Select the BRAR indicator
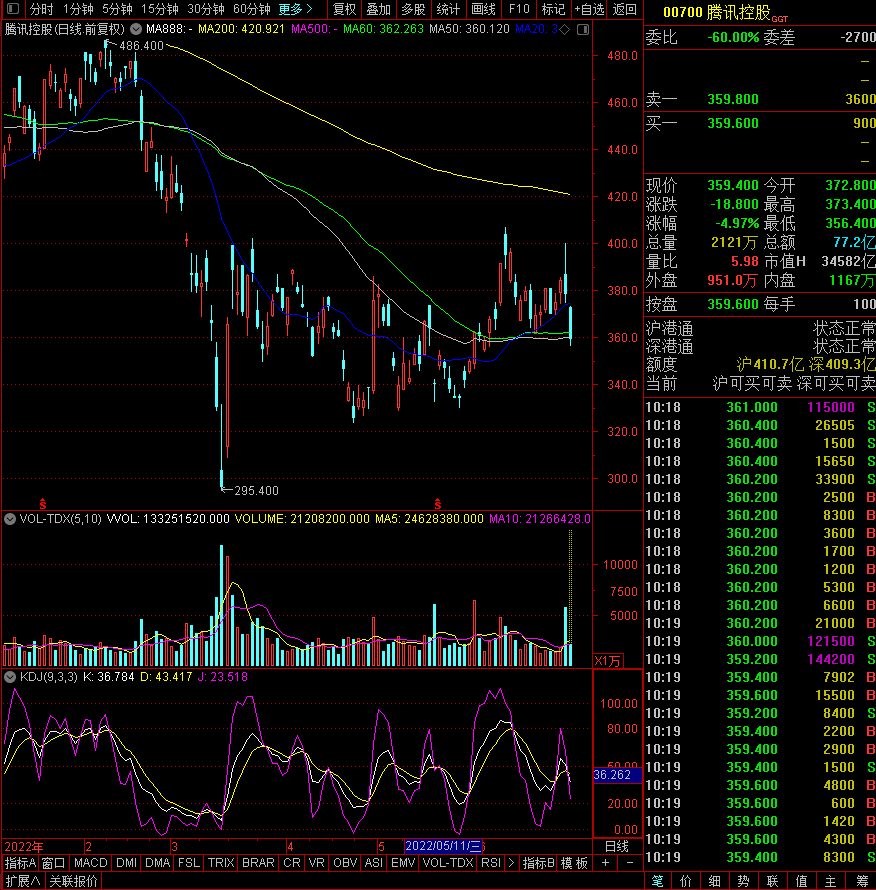 [x=258, y=863]
